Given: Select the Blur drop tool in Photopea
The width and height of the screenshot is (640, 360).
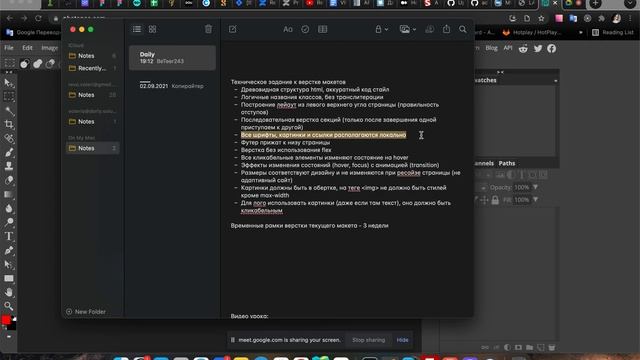Looking at the screenshot, I should coord(9,208).
